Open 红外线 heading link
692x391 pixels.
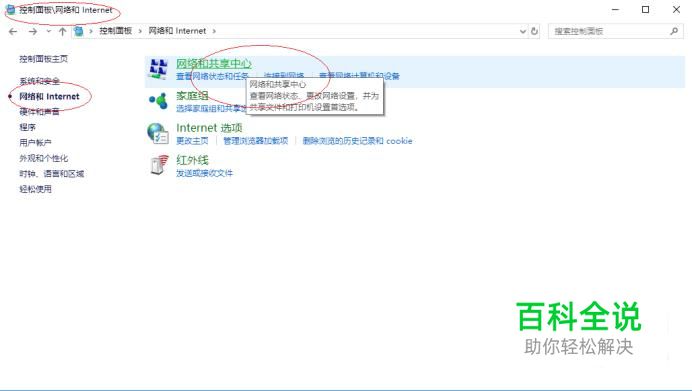192,160
